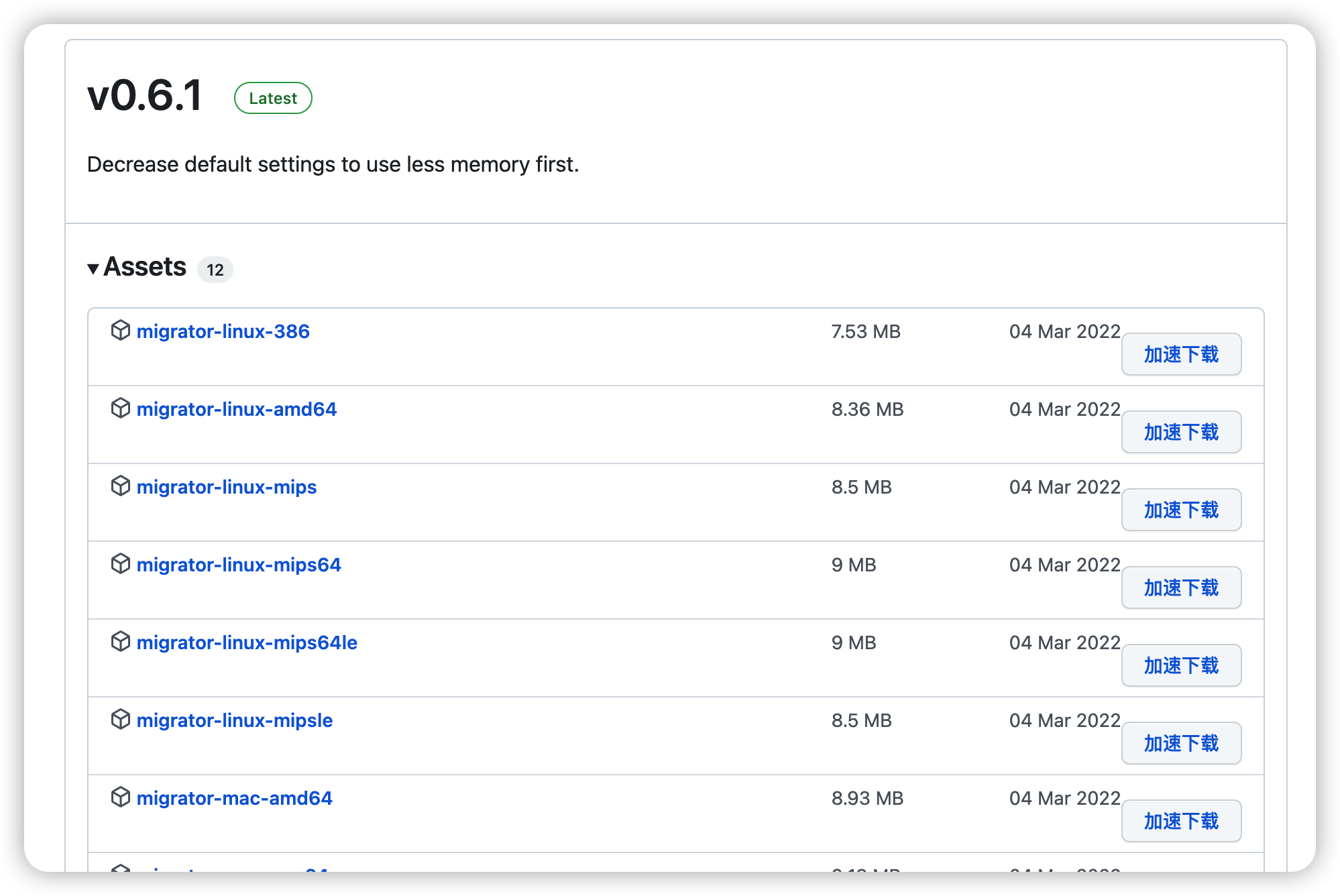Click package icon beside migrator-linux-386
1340x896 pixels.
coord(120,331)
